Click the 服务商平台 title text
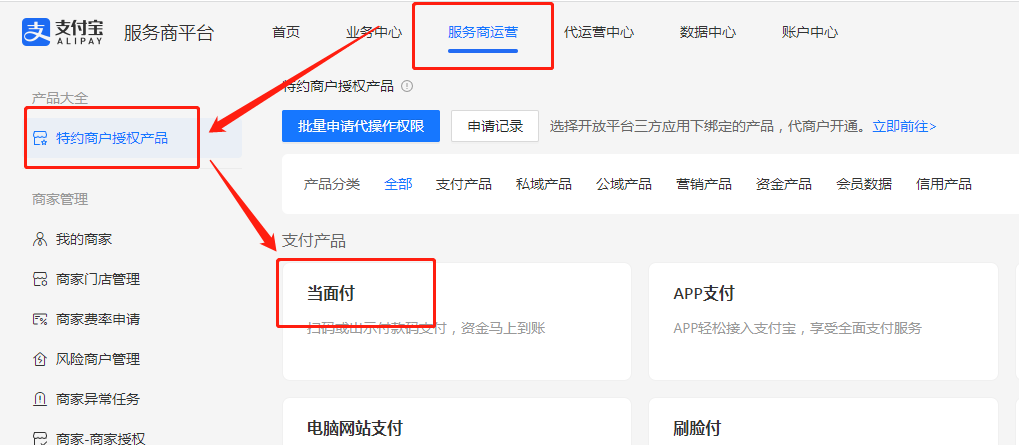The image size is (1019, 445). click(x=168, y=33)
